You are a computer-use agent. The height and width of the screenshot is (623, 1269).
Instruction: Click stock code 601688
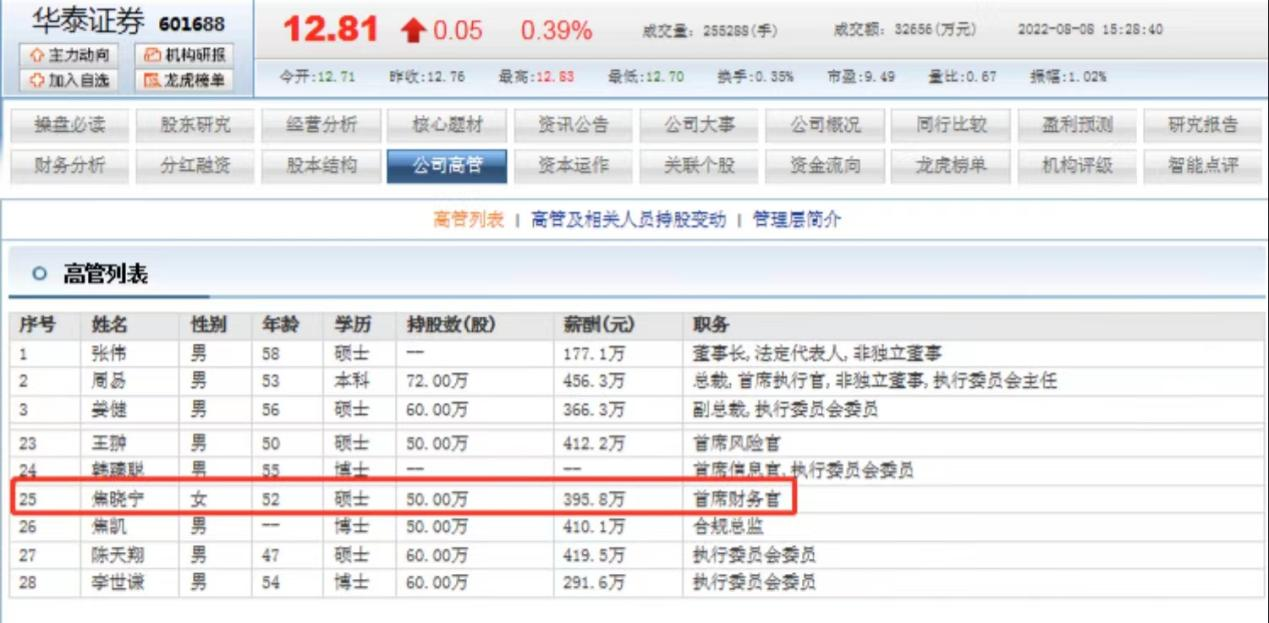click(x=192, y=23)
